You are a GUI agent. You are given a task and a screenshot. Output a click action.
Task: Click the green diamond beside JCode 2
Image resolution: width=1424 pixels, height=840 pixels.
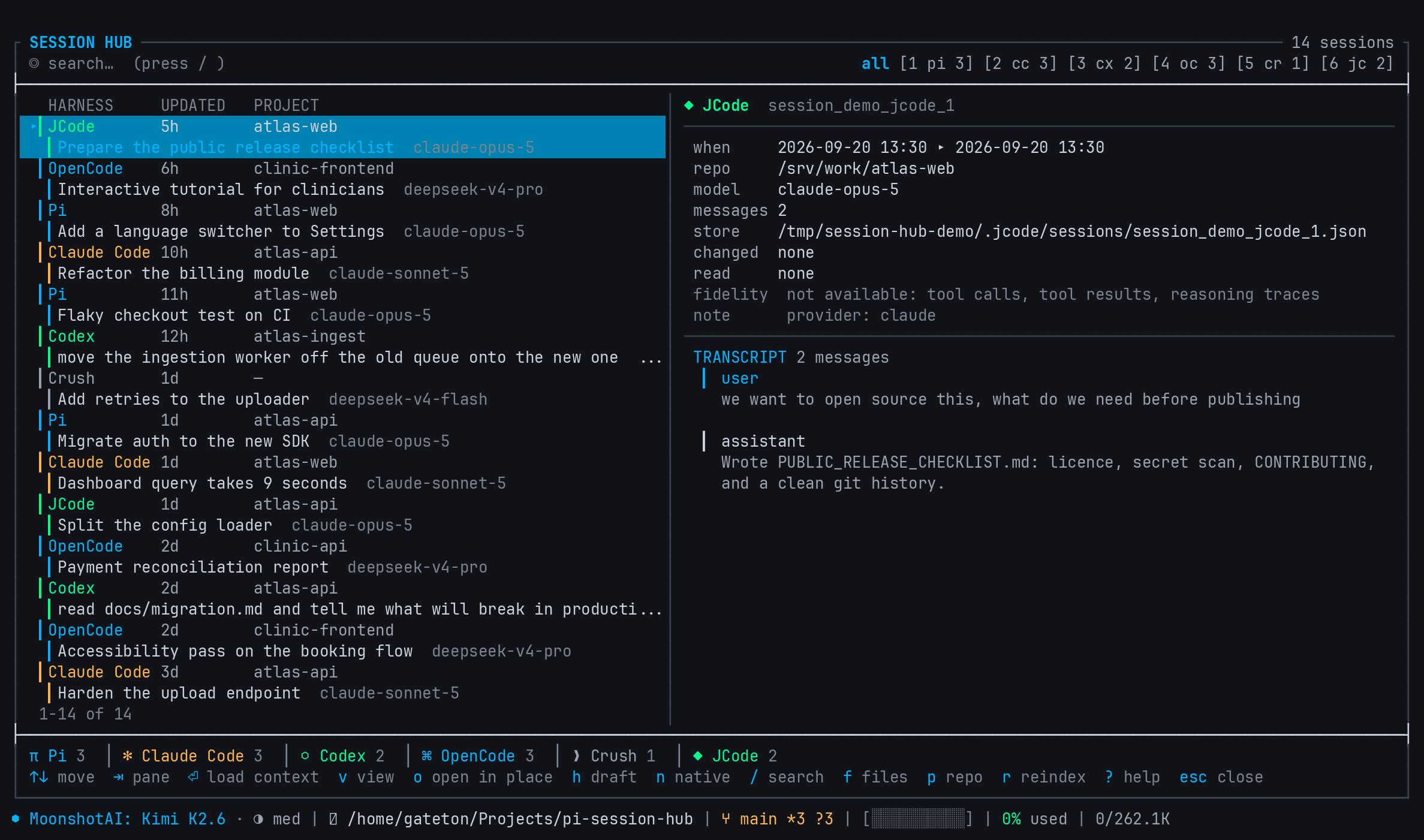tap(698, 756)
